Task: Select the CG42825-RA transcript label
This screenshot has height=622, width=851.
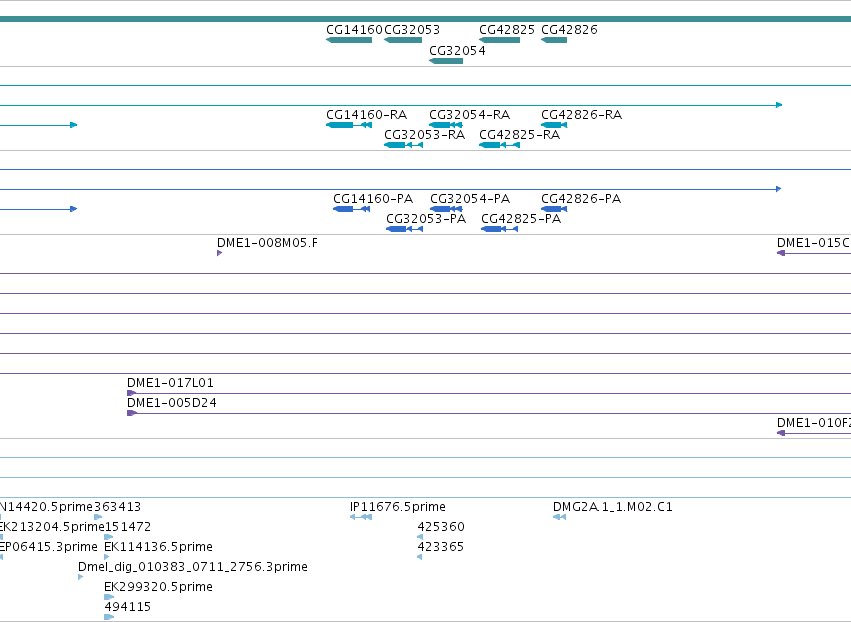Action: point(519,135)
